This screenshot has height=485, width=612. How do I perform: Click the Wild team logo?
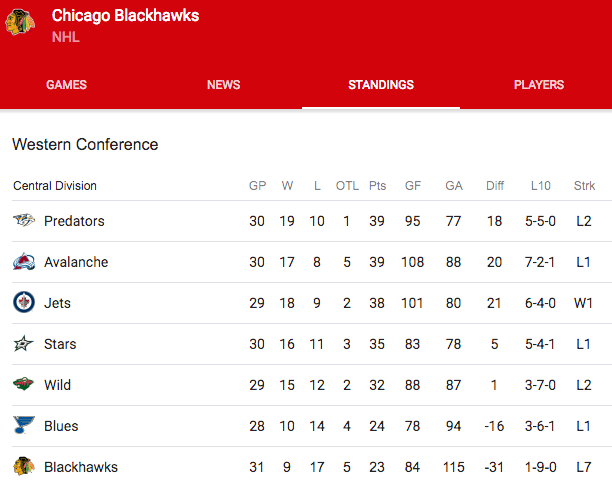(x=24, y=385)
